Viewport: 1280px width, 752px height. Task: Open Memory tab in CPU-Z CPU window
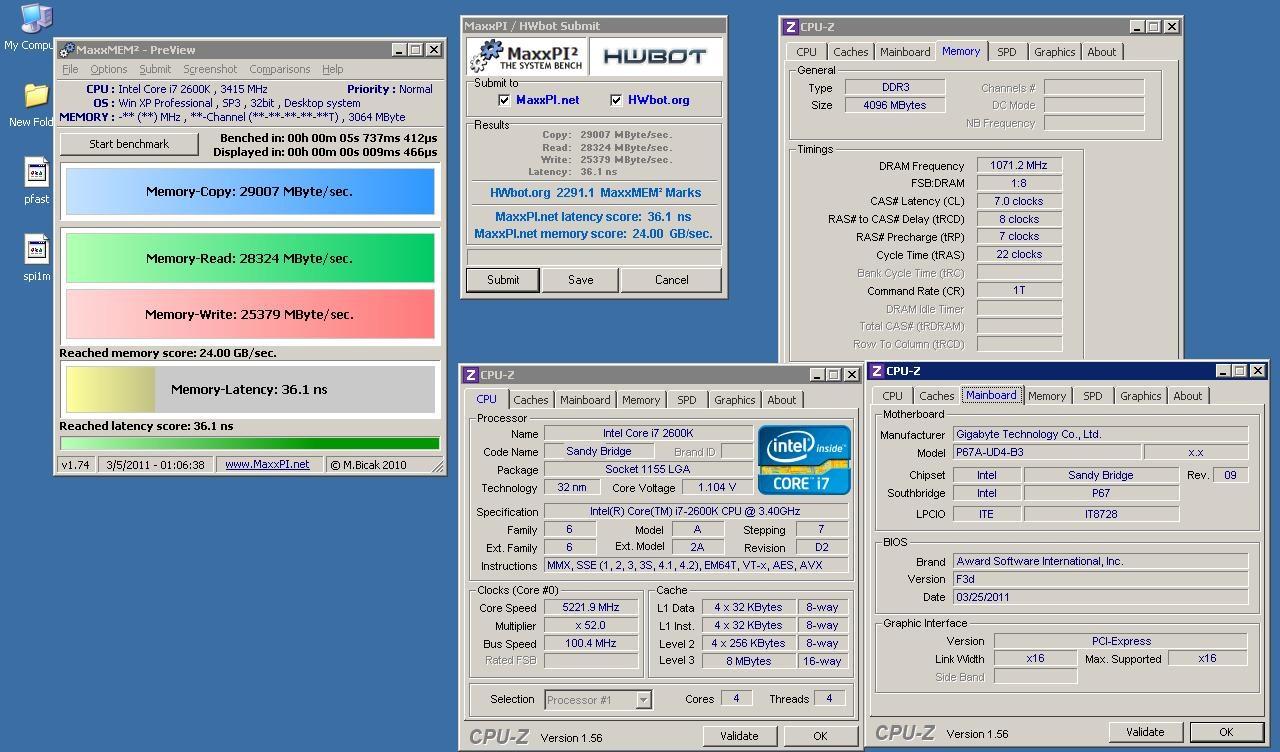click(x=641, y=400)
